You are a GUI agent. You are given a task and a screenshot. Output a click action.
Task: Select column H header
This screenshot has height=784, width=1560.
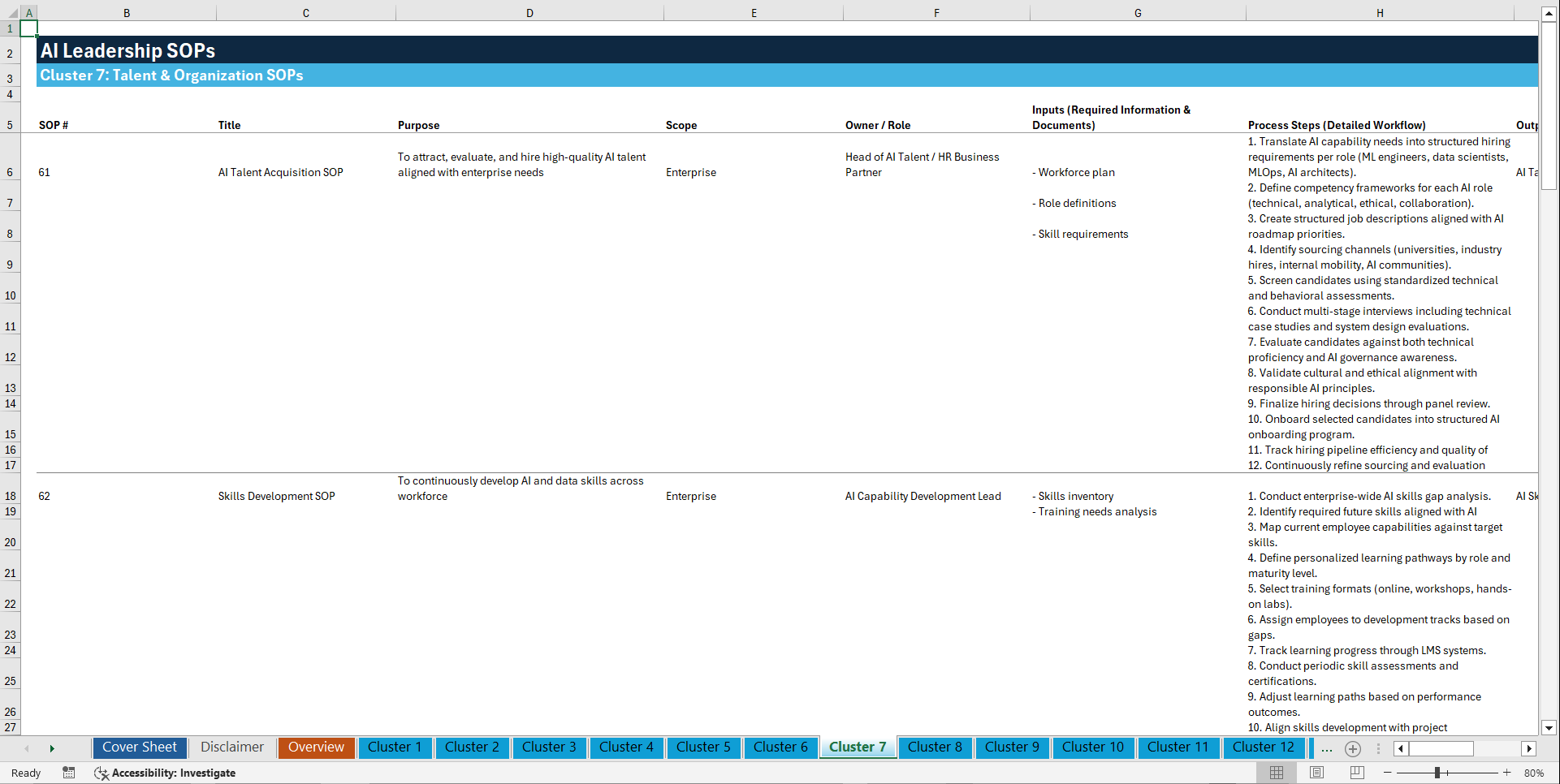tap(1380, 13)
